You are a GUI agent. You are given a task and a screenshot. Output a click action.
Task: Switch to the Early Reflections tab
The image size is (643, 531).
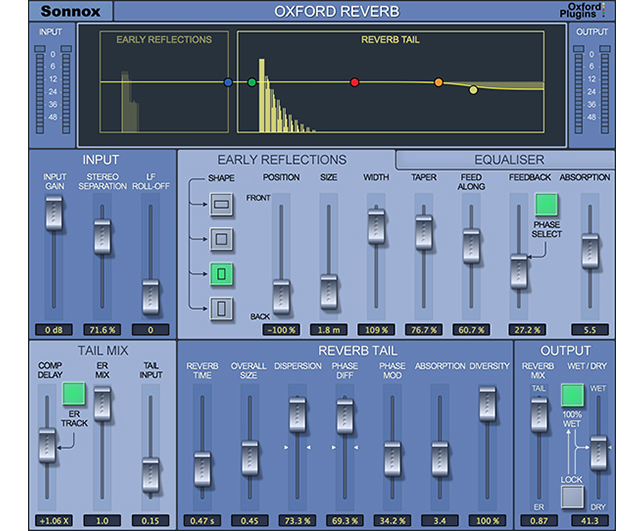pos(282,159)
